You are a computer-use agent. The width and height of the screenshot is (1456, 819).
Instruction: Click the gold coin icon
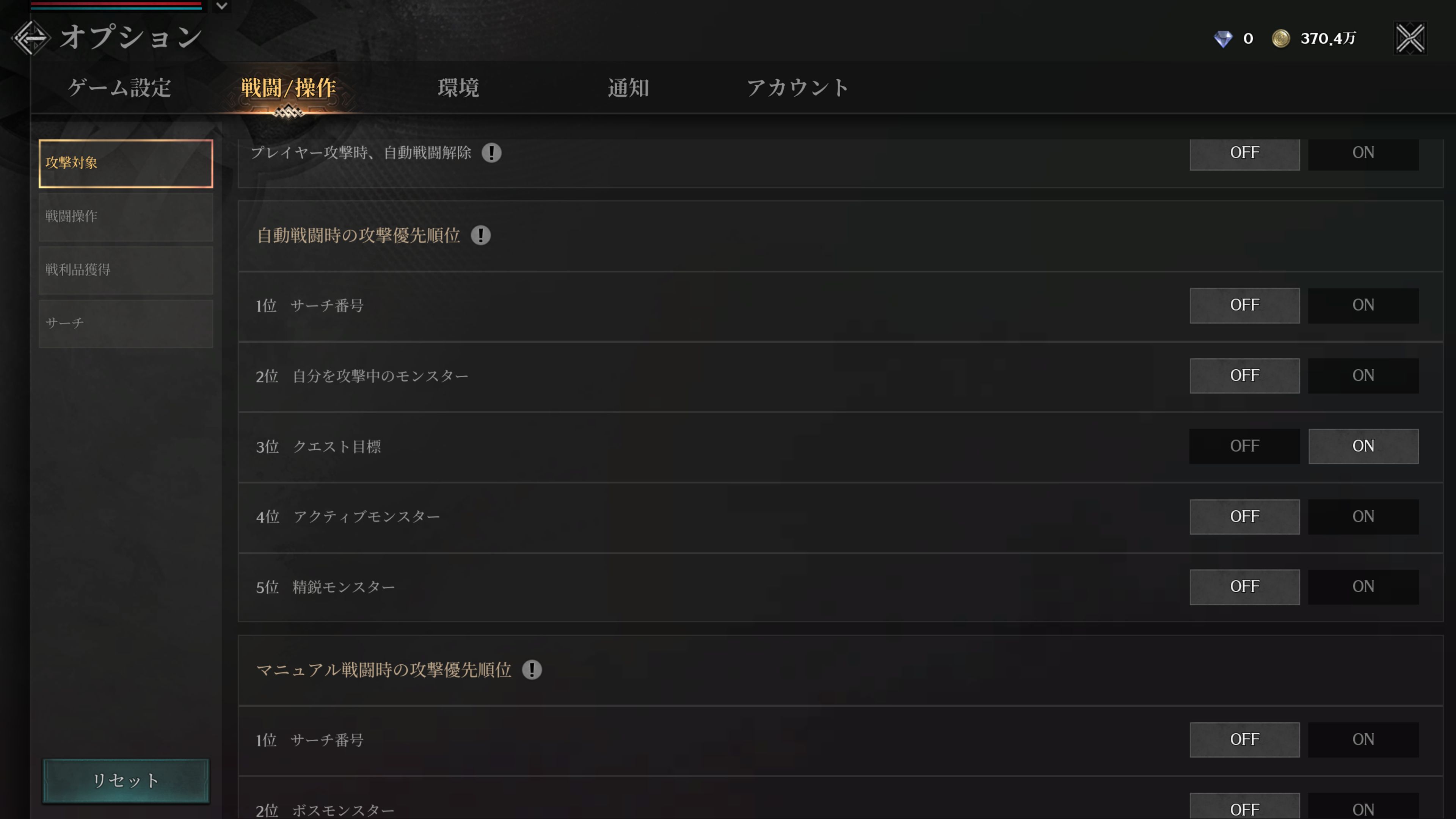click(1281, 38)
